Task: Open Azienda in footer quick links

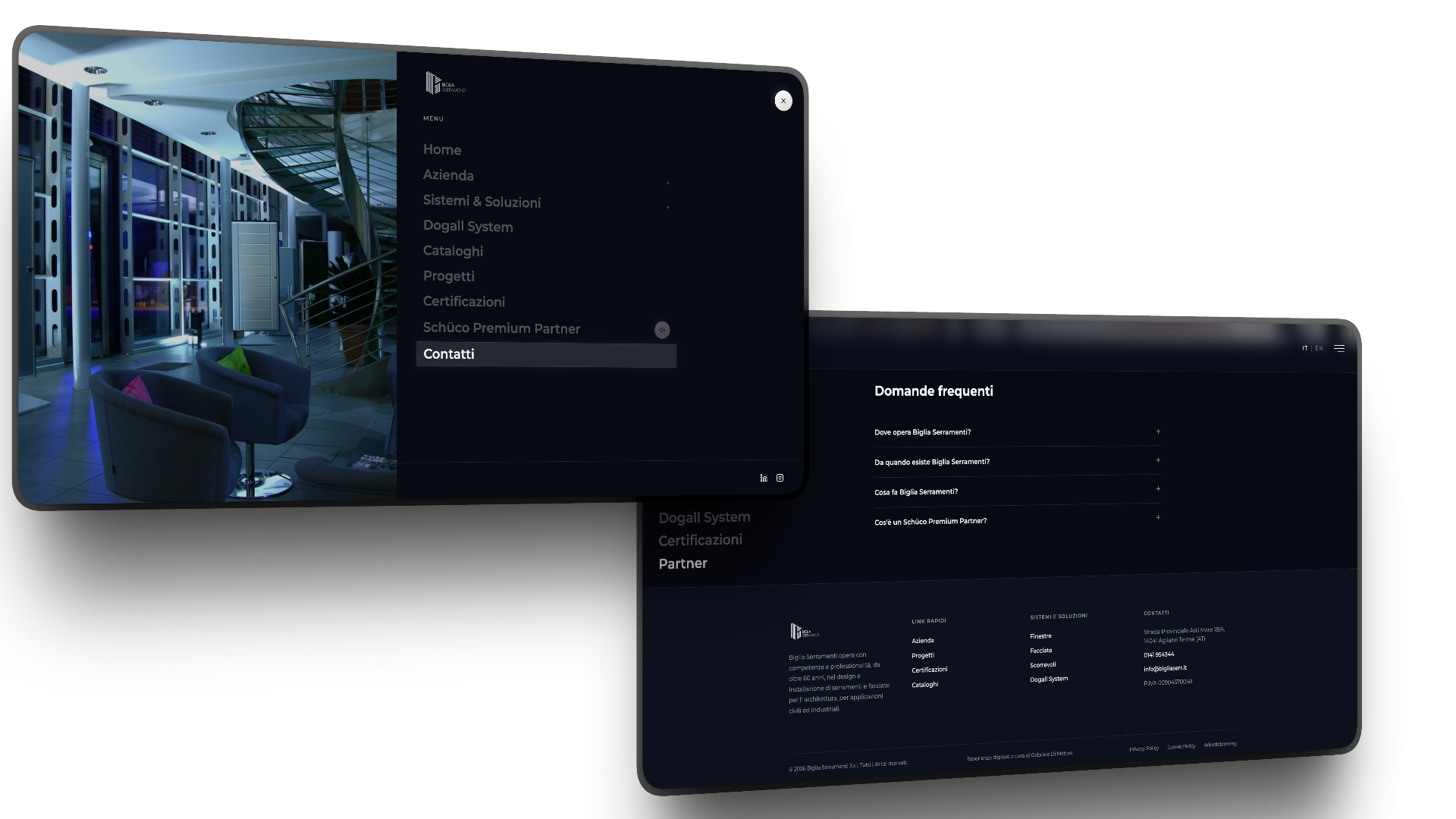Action: coord(922,641)
